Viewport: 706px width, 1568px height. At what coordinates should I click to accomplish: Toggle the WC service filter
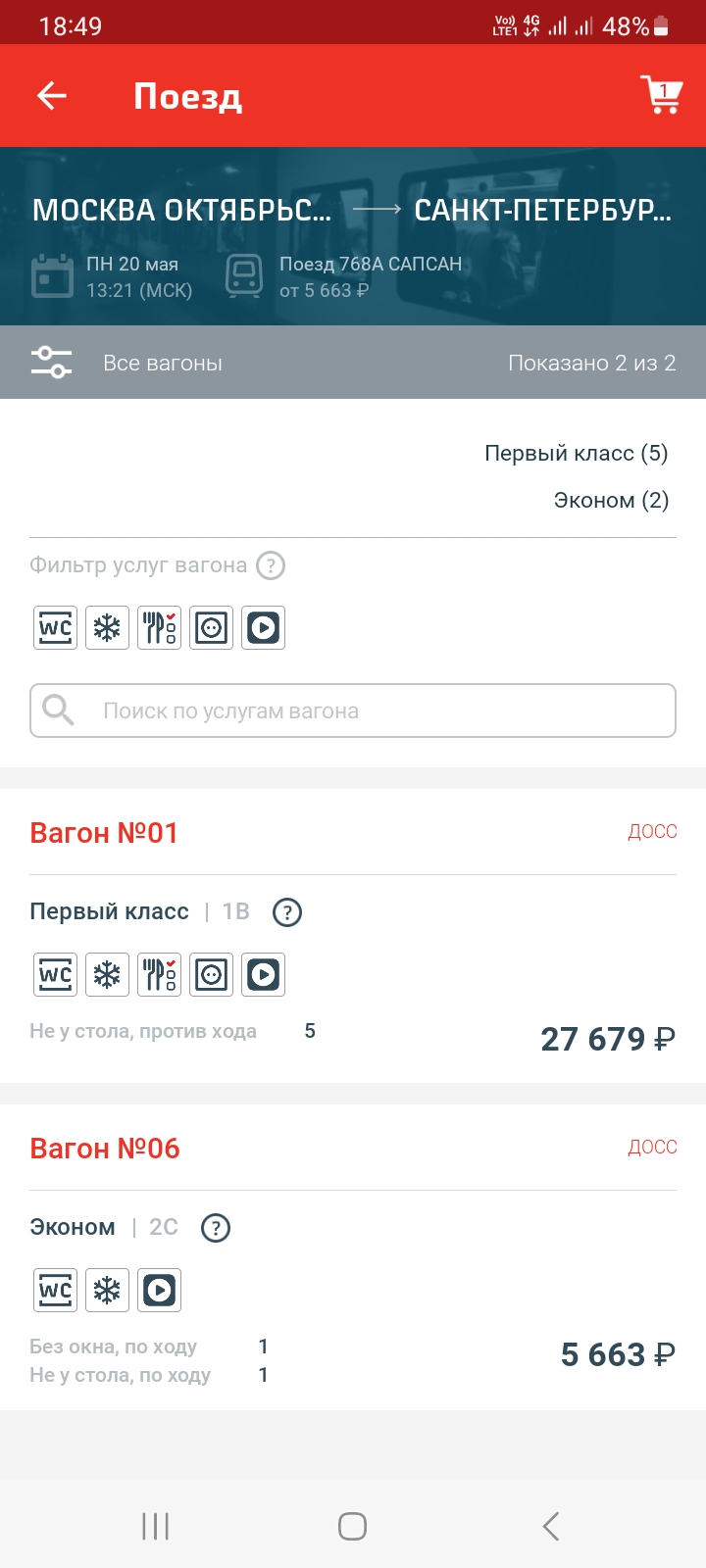tap(55, 627)
